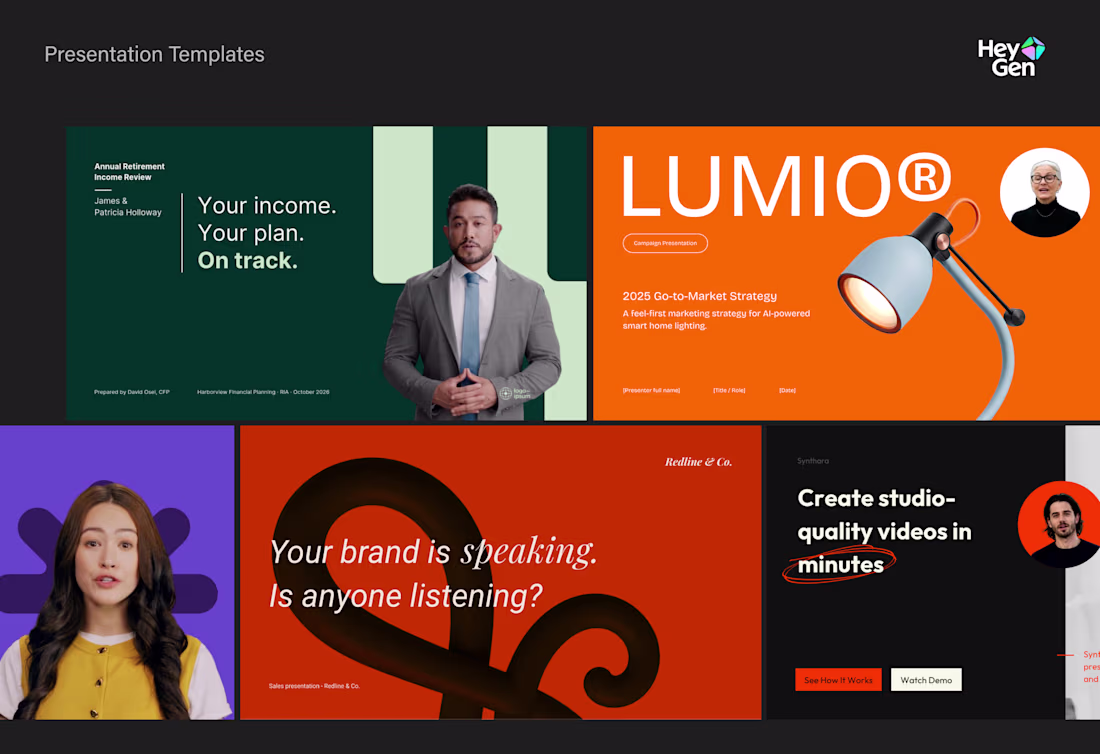
Task: Click the 'Is anyone listening?' line
Action: coord(405,596)
